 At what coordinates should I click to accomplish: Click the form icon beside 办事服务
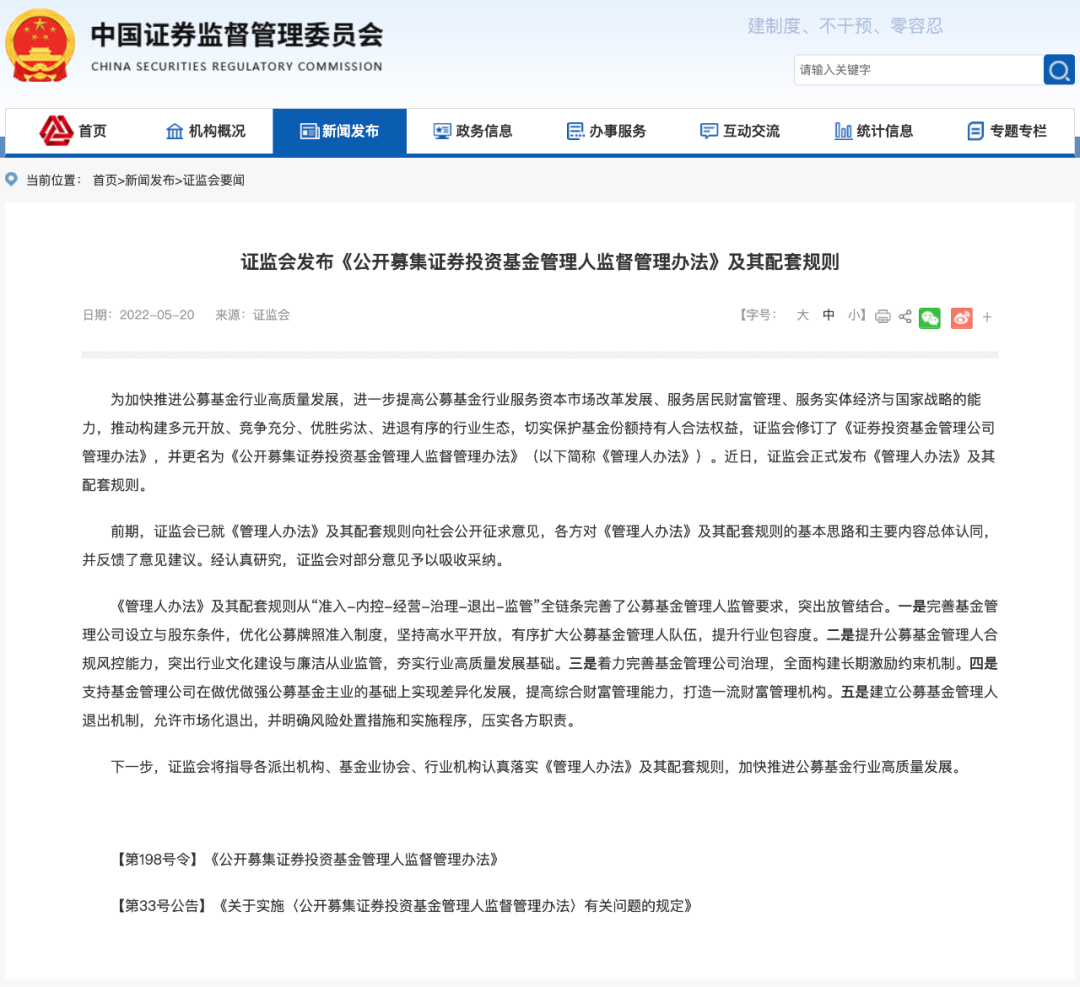tap(575, 131)
